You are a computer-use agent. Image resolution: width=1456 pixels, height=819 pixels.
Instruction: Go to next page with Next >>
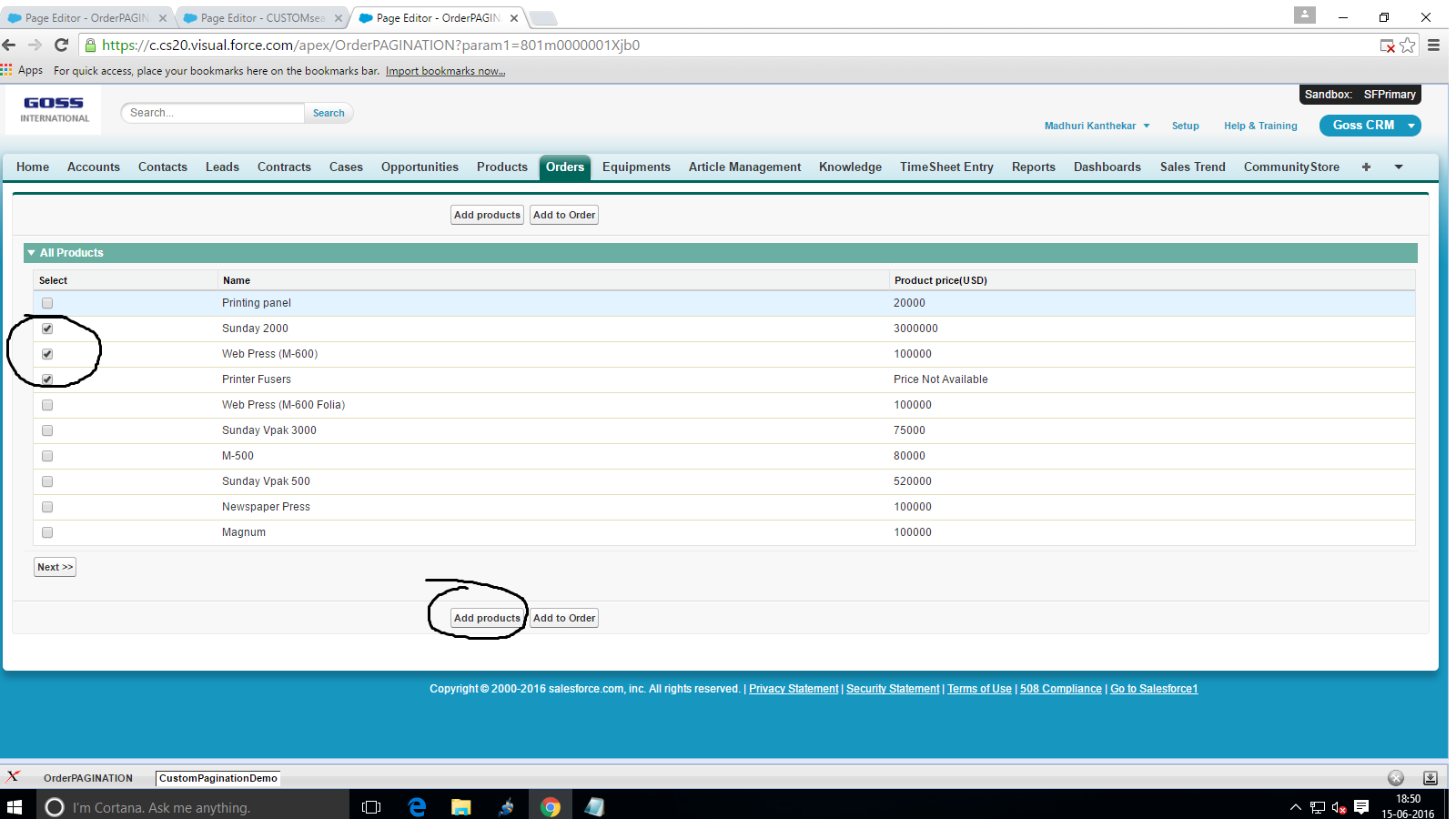coord(55,567)
